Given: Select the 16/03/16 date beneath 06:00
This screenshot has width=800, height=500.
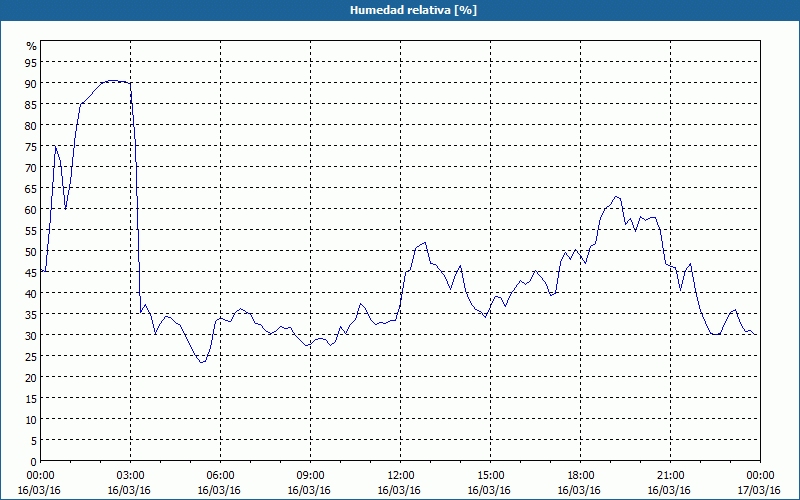Looking at the screenshot, I should pyautogui.click(x=219, y=490).
